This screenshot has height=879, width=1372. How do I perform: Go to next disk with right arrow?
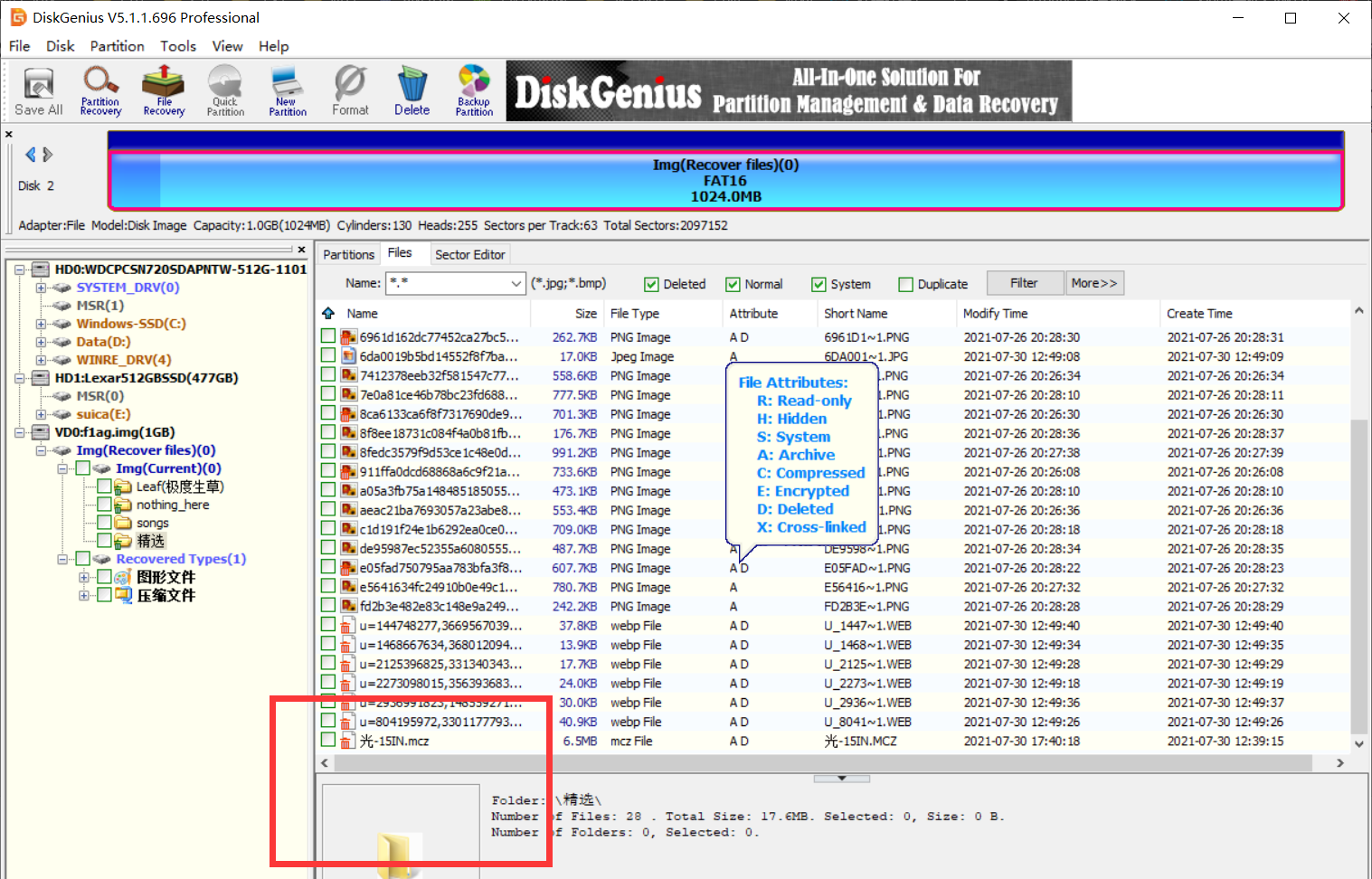48,155
